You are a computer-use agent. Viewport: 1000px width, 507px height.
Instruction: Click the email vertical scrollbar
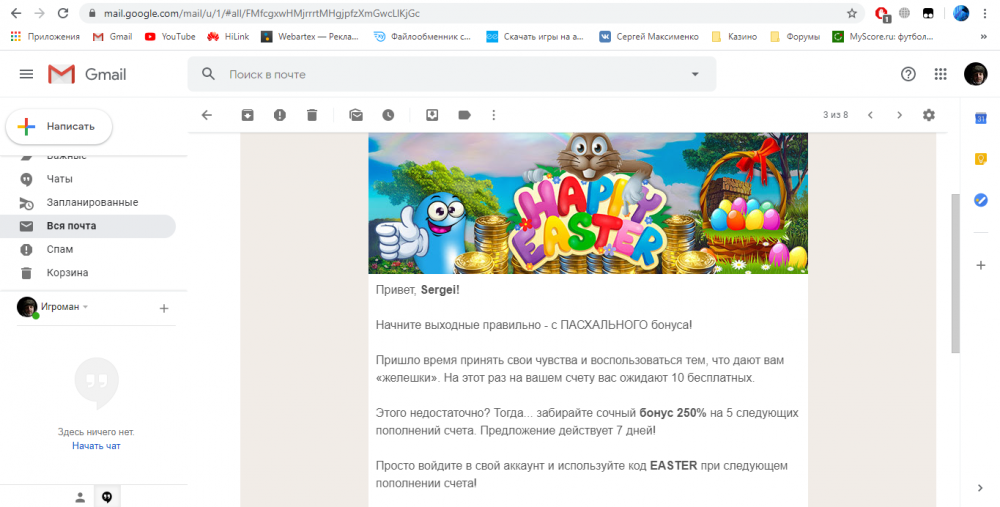(x=955, y=274)
